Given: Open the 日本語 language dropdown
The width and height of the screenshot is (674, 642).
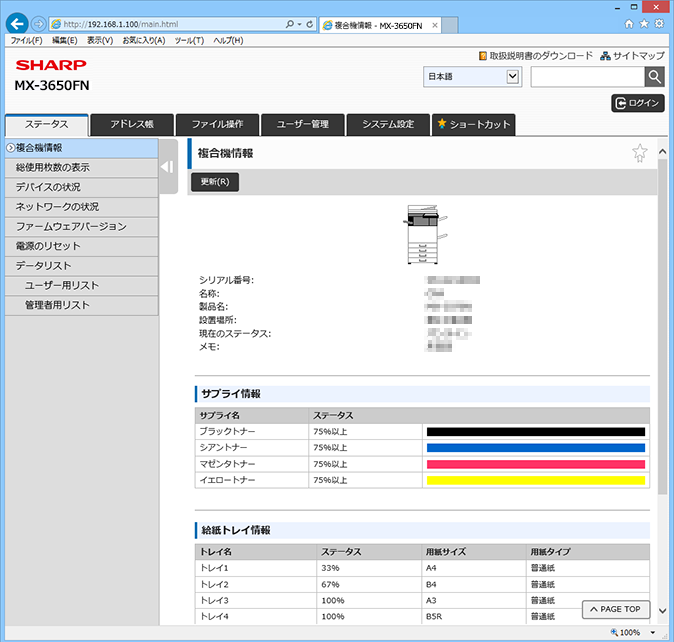Looking at the screenshot, I should coord(472,76).
